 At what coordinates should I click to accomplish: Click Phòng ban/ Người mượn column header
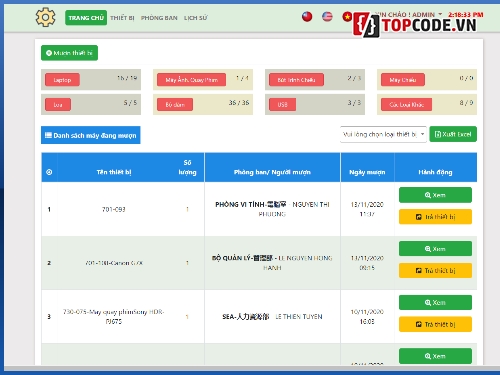(272, 172)
